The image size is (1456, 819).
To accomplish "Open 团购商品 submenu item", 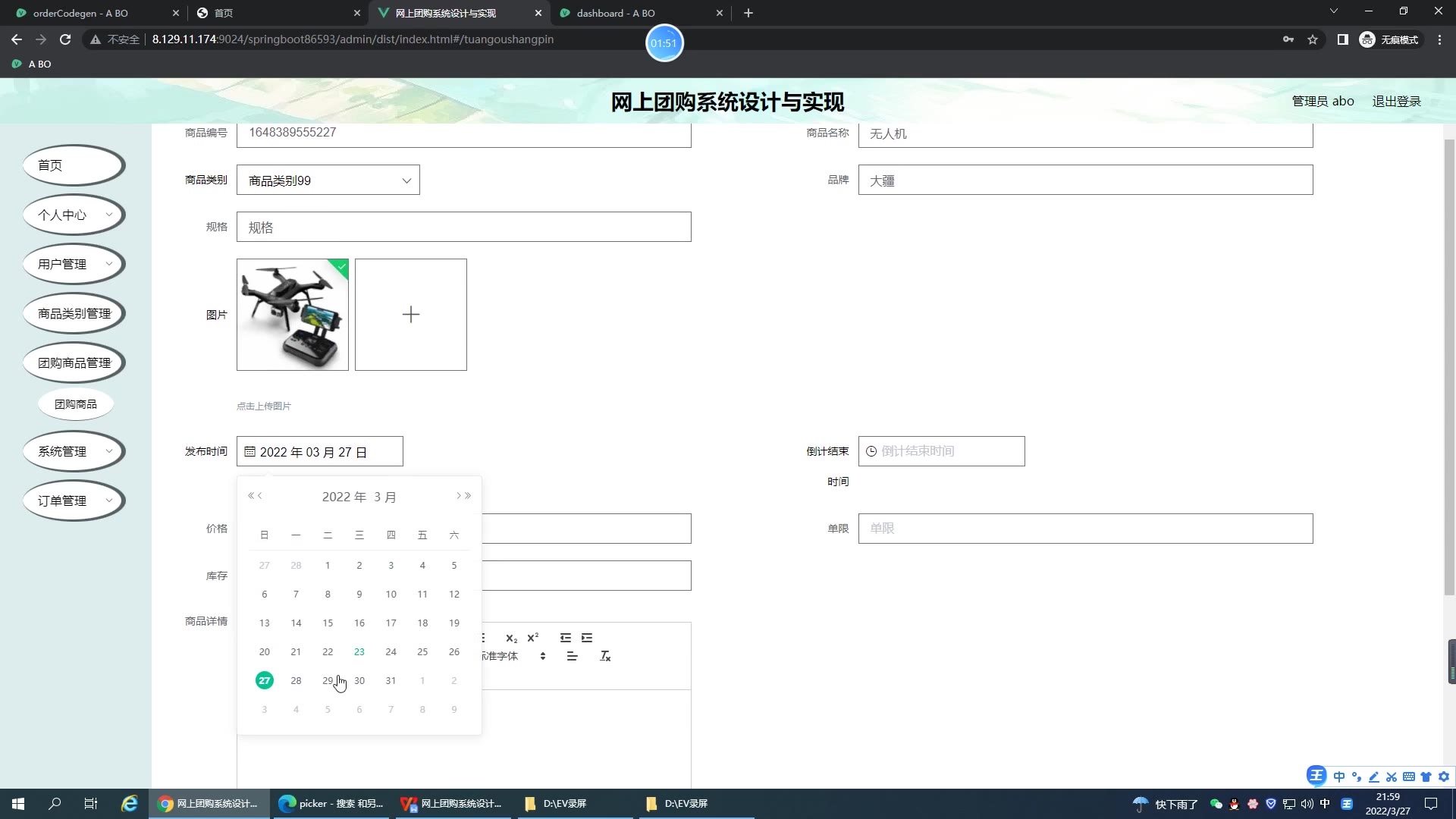I will coord(75,404).
